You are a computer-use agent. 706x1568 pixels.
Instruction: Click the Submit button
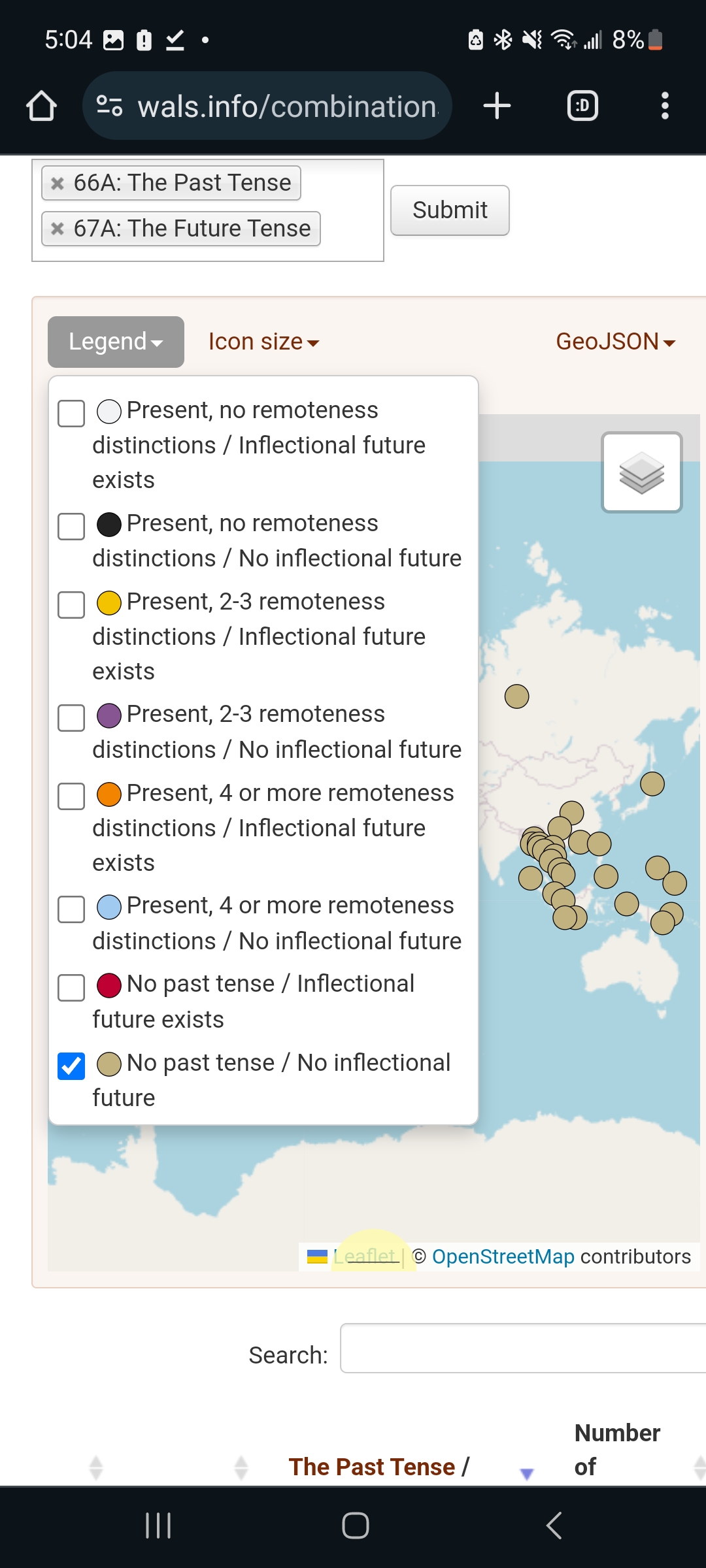click(x=450, y=210)
